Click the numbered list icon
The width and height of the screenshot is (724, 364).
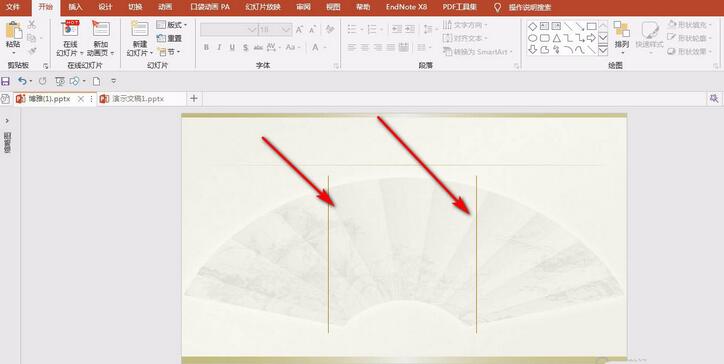(372, 30)
